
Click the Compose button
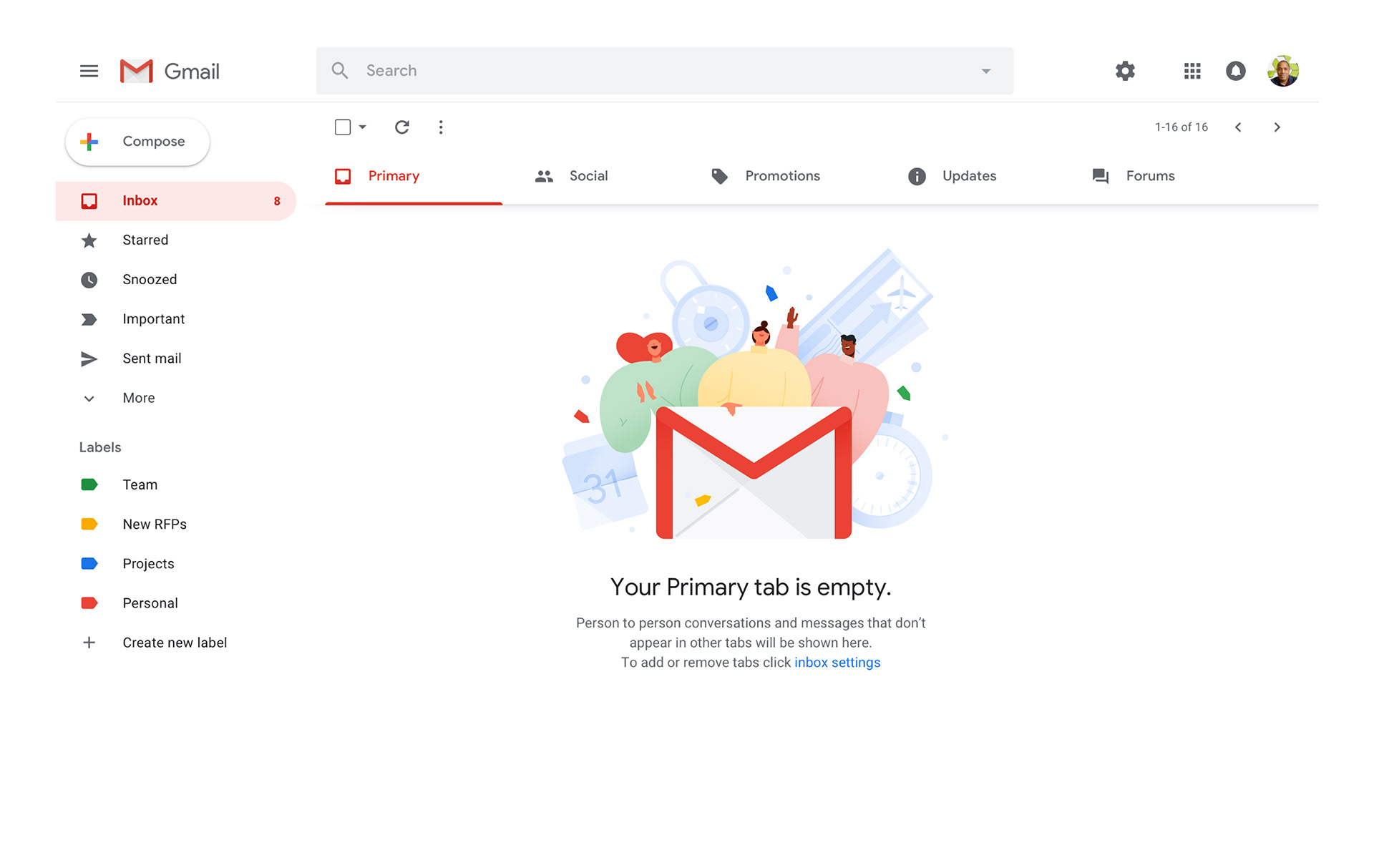[137, 142]
